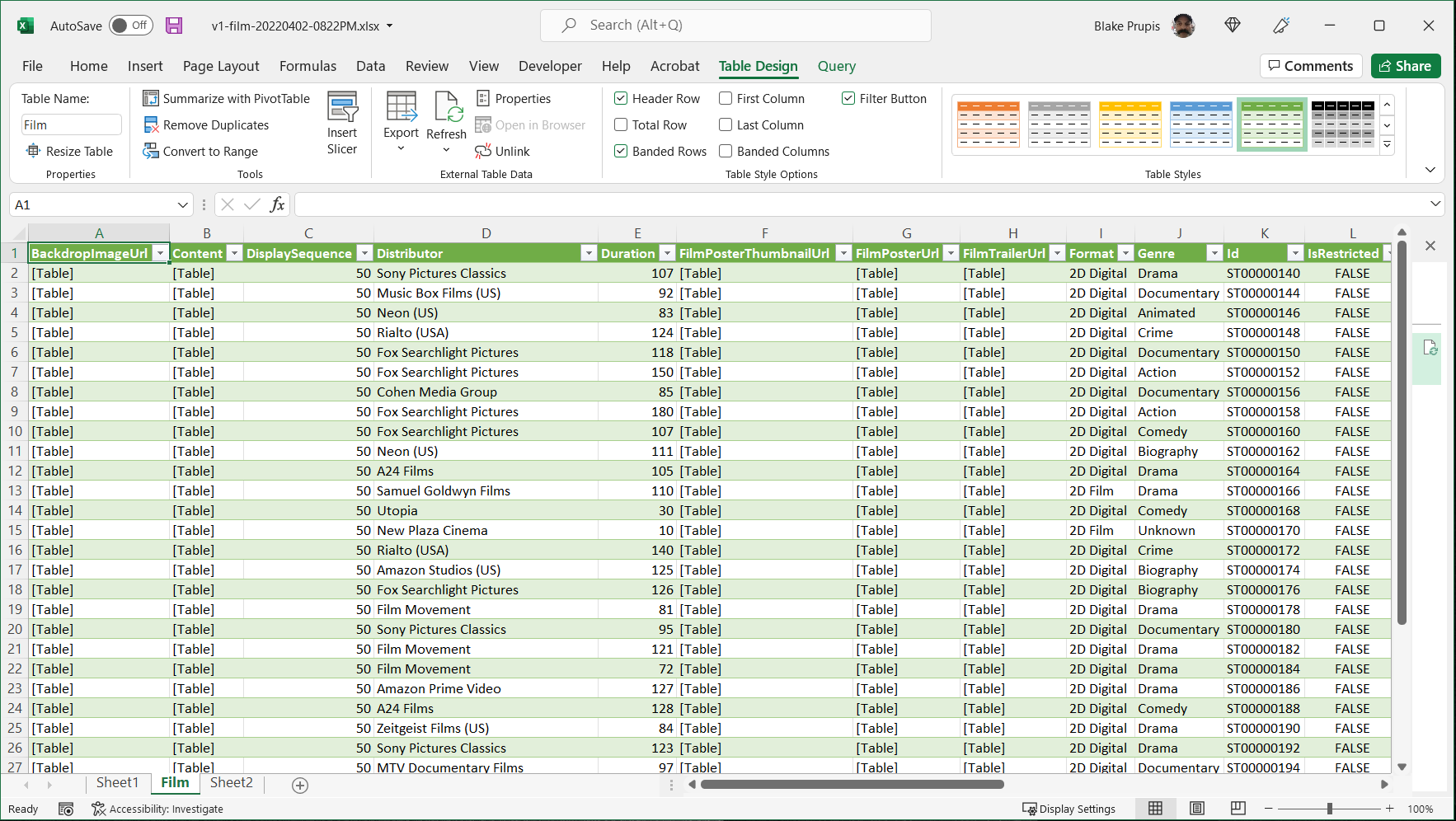Select the Sheet2 tab
The image size is (1456, 821).
tap(231, 782)
